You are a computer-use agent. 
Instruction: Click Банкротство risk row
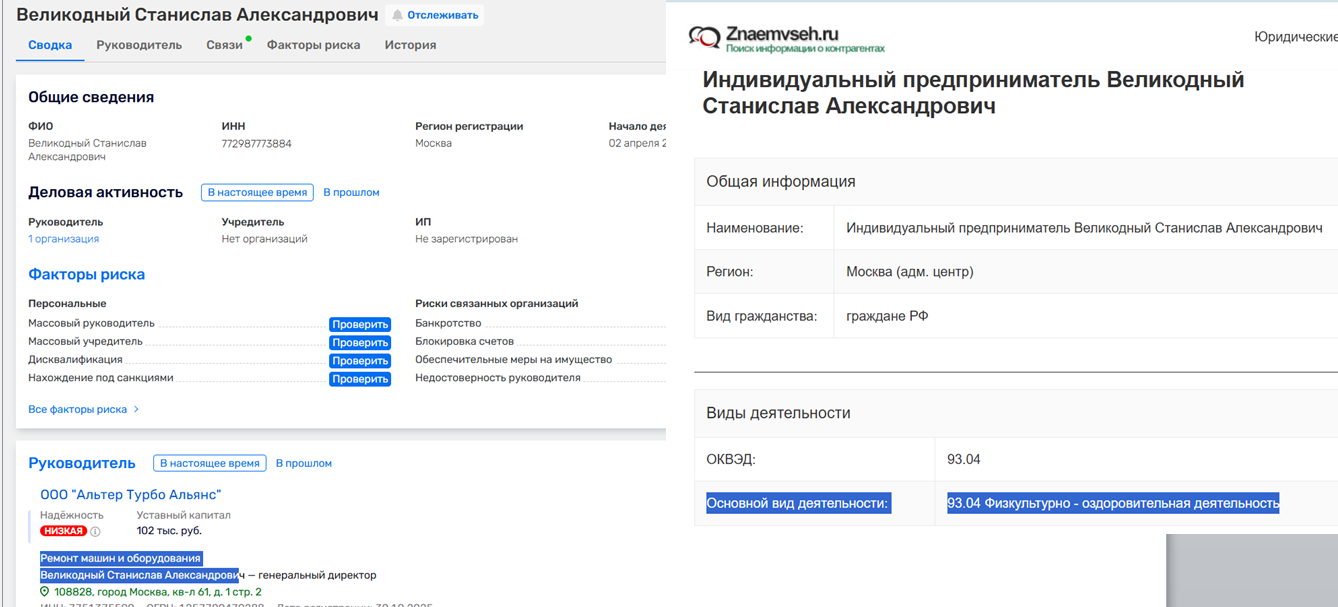point(540,323)
